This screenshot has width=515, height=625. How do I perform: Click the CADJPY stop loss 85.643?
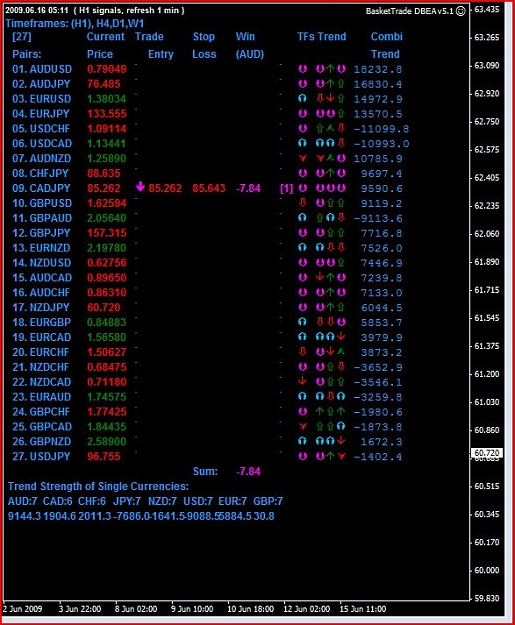209,188
